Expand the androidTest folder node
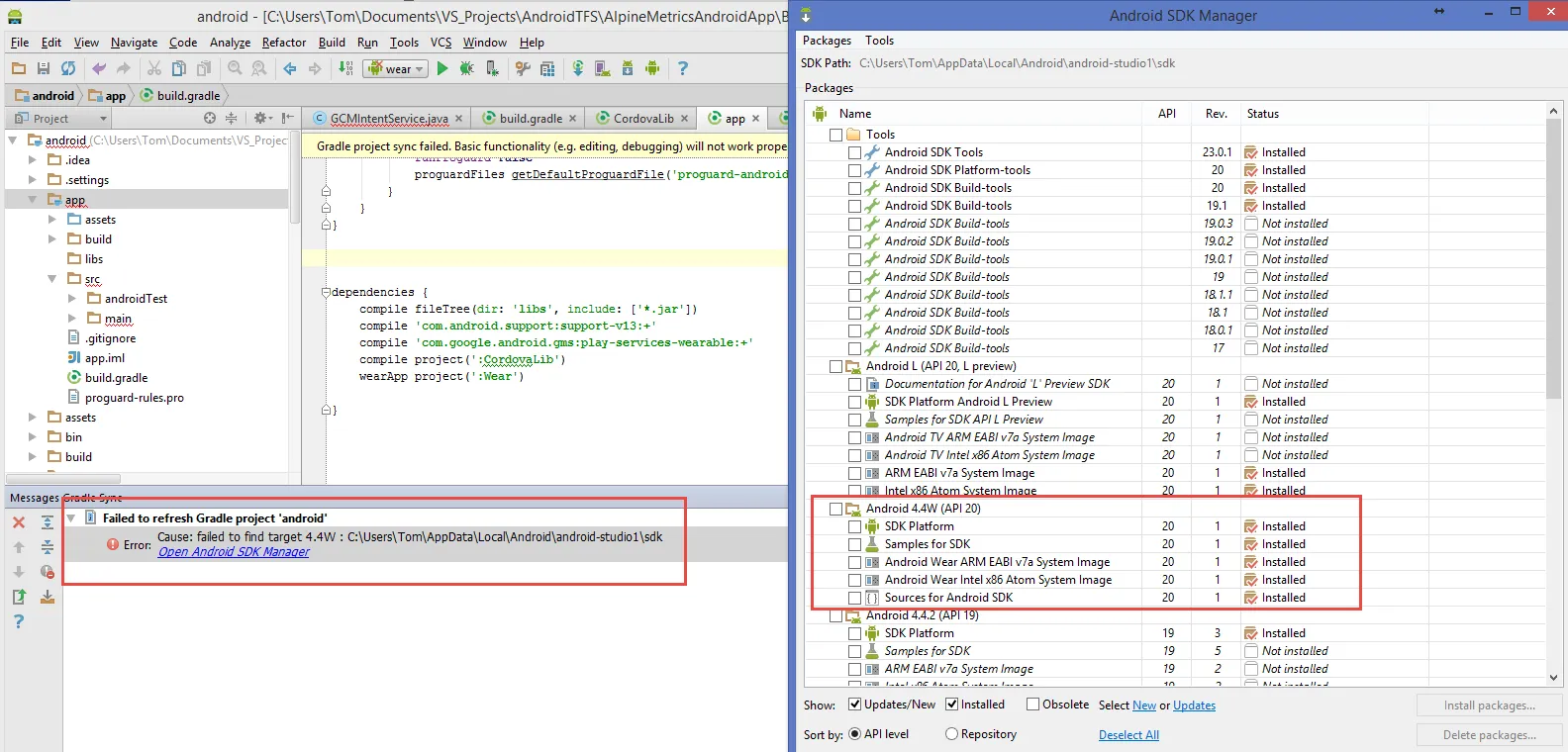 pyautogui.click(x=72, y=298)
